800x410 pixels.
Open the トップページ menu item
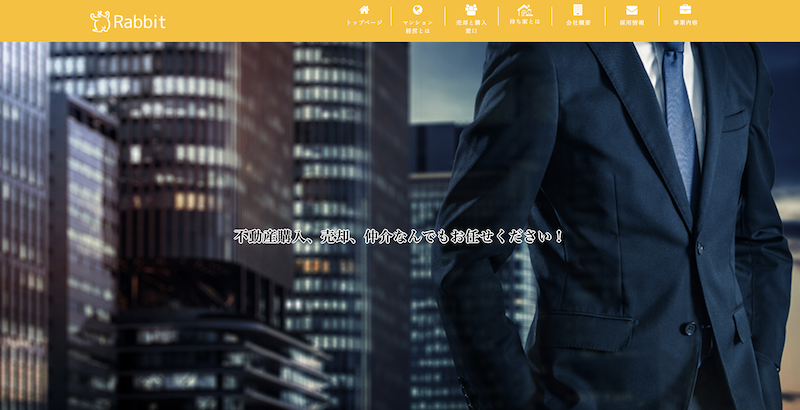[x=364, y=22]
